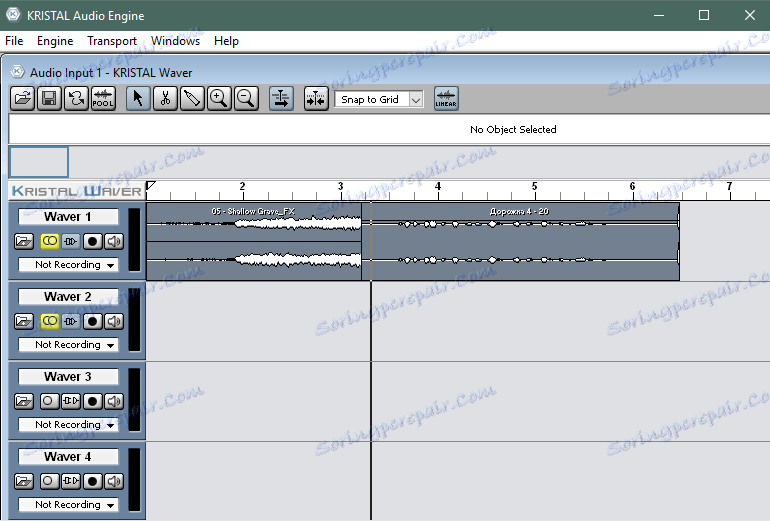Arm recording on Waver 2
770x522 pixels.
coord(92,321)
